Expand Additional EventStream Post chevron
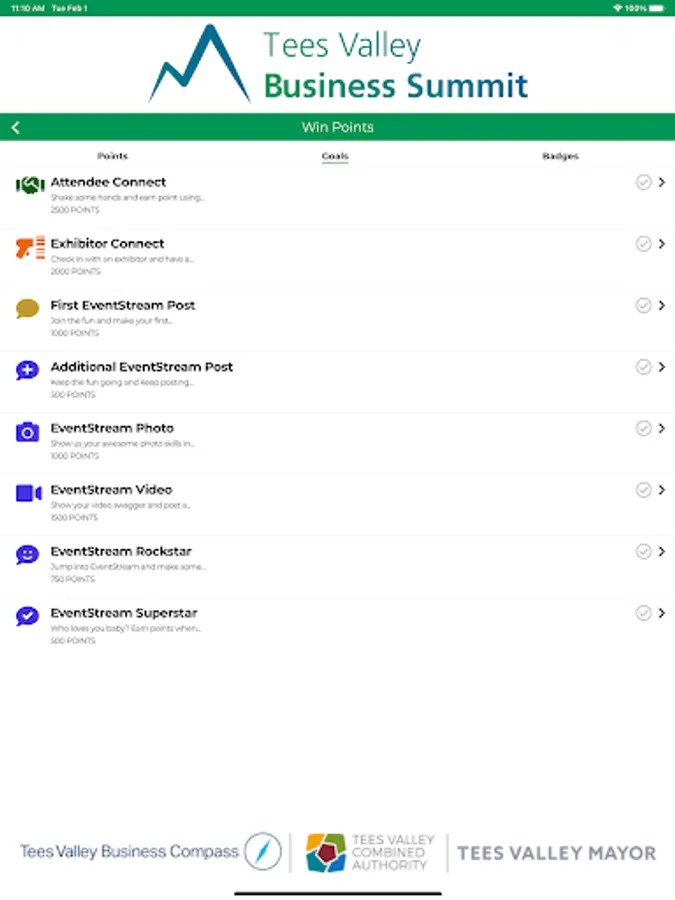675x900 pixels. click(662, 367)
